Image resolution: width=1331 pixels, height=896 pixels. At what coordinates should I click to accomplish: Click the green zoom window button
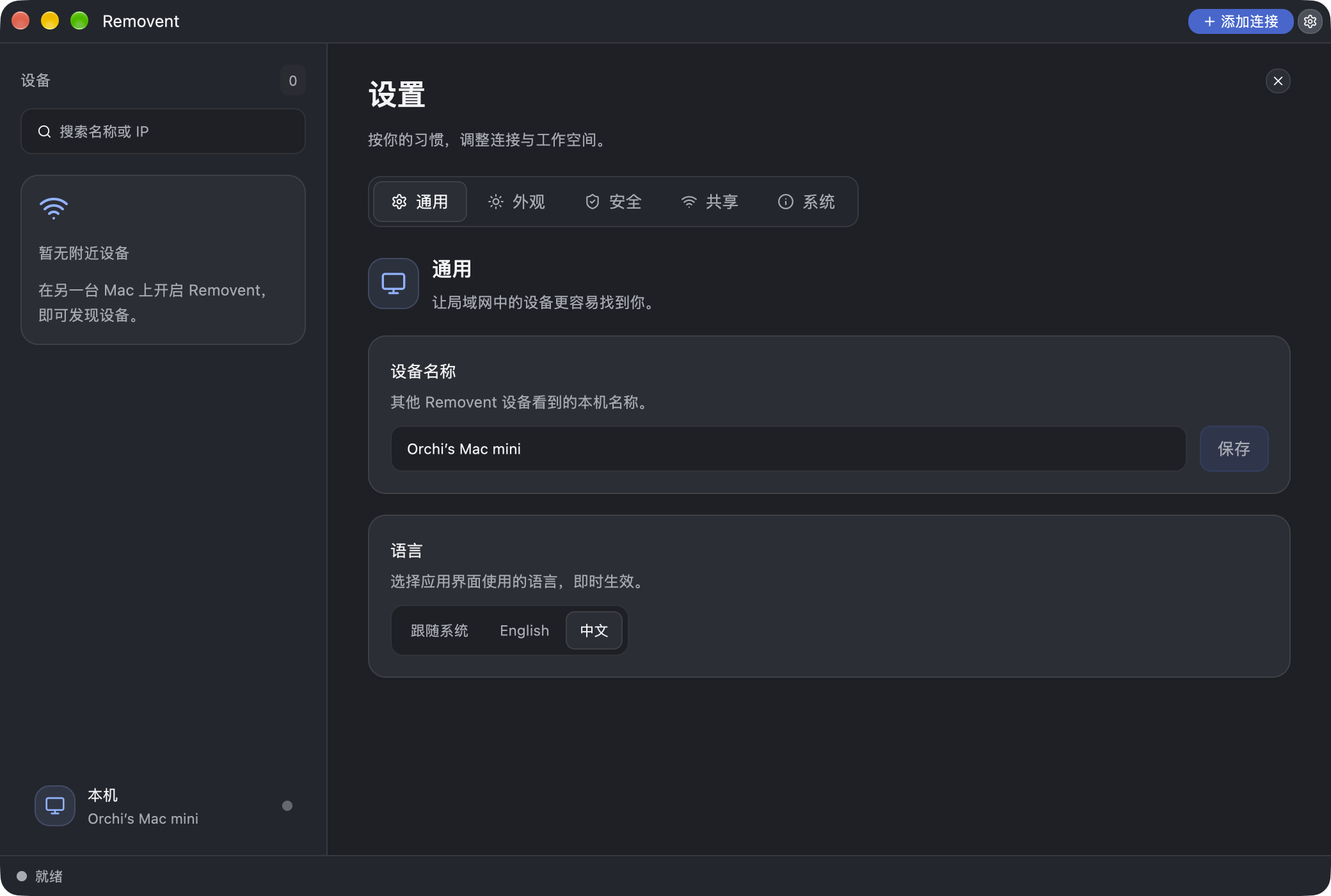click(x=79, y=21)
